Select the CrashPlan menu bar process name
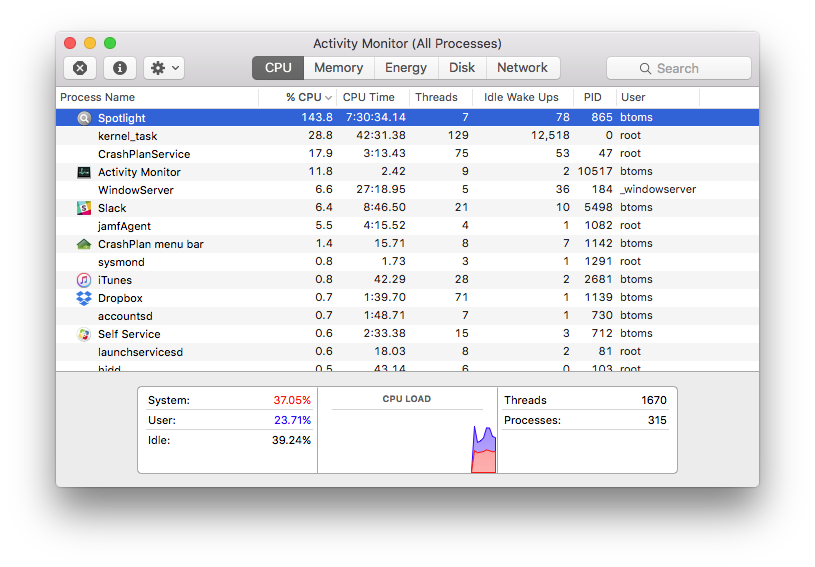Viewport: 815px width, 567px height. coord(151,244)
